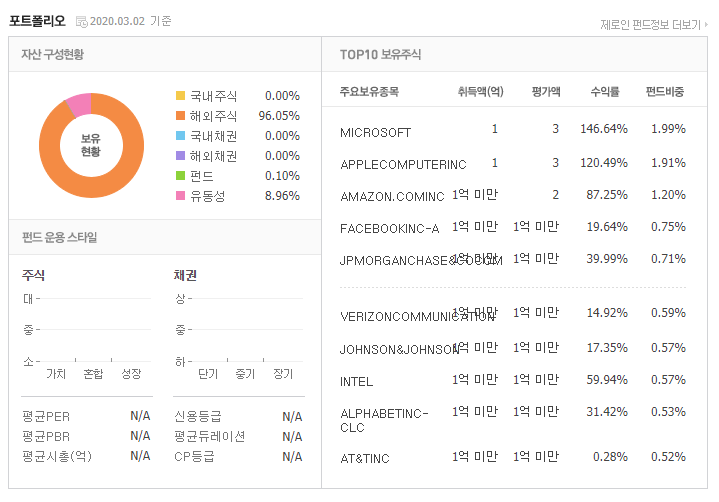Click the 평균PER label

point(46,417)
